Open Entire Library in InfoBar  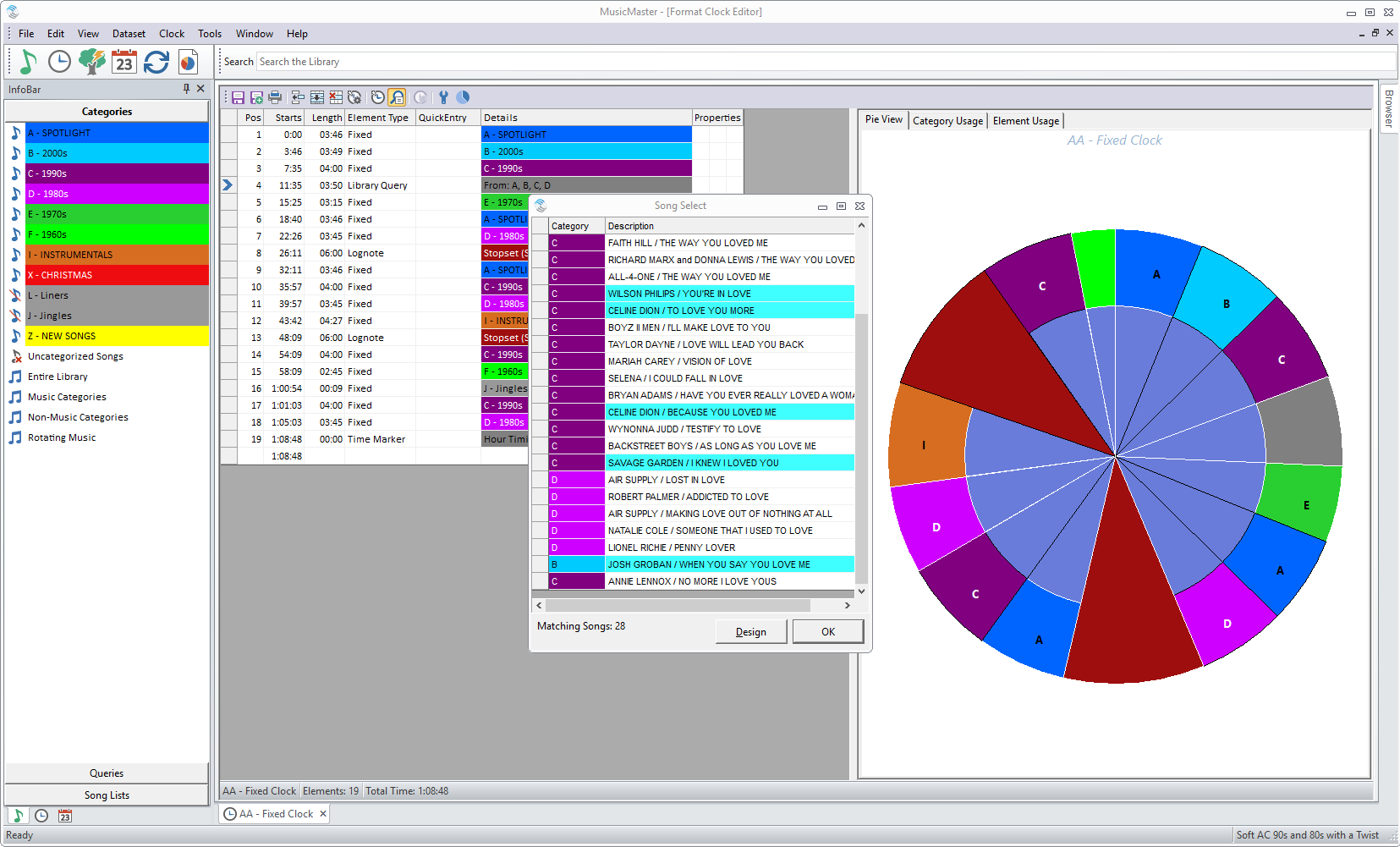[58, 377]
